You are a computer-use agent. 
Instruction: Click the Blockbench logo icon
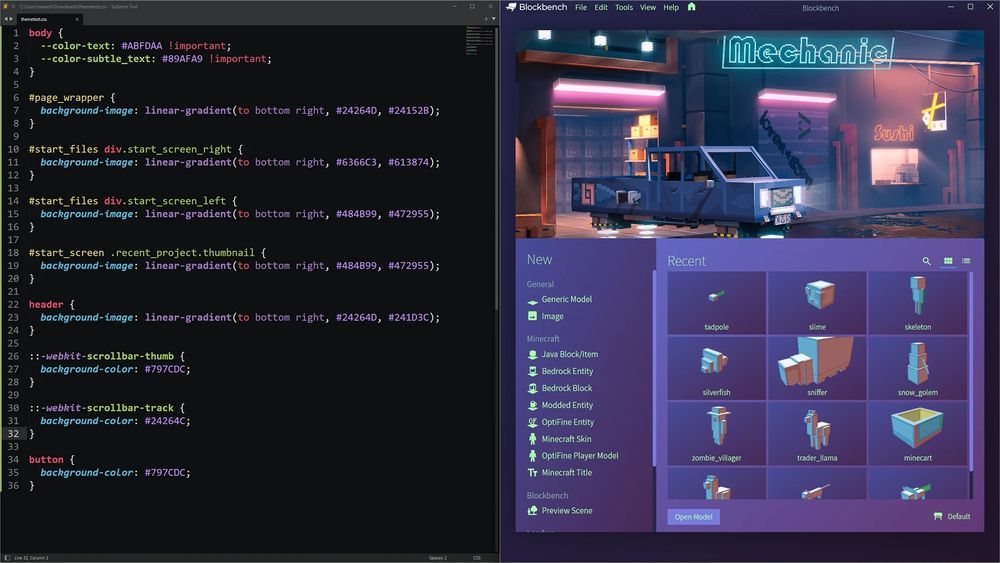511,7
